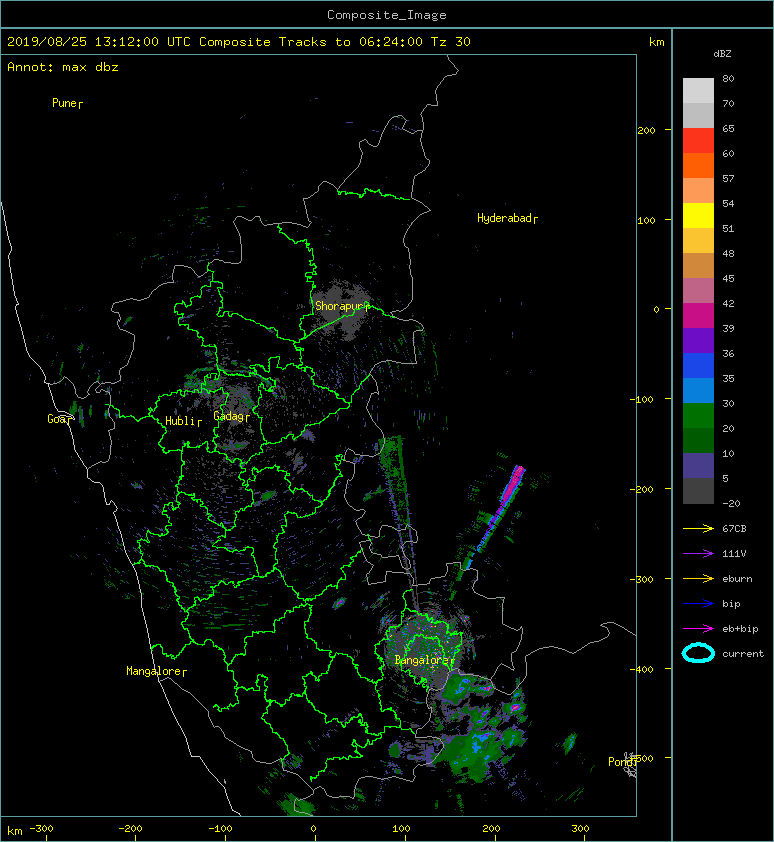774x842 pixels.
Task: Select the Bangalore city label
Action: click(424, 660)
